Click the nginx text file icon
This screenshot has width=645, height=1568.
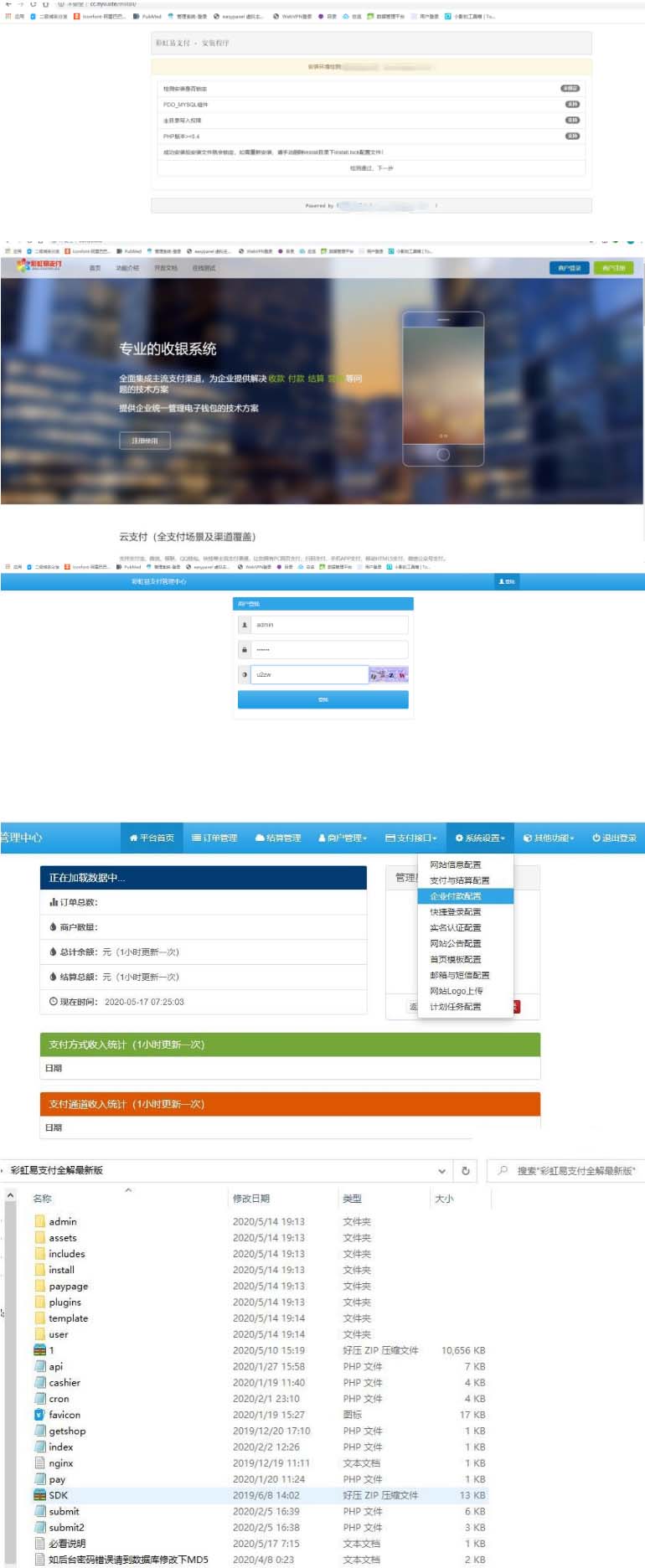pyautogui.click(x=40, y=1463)
